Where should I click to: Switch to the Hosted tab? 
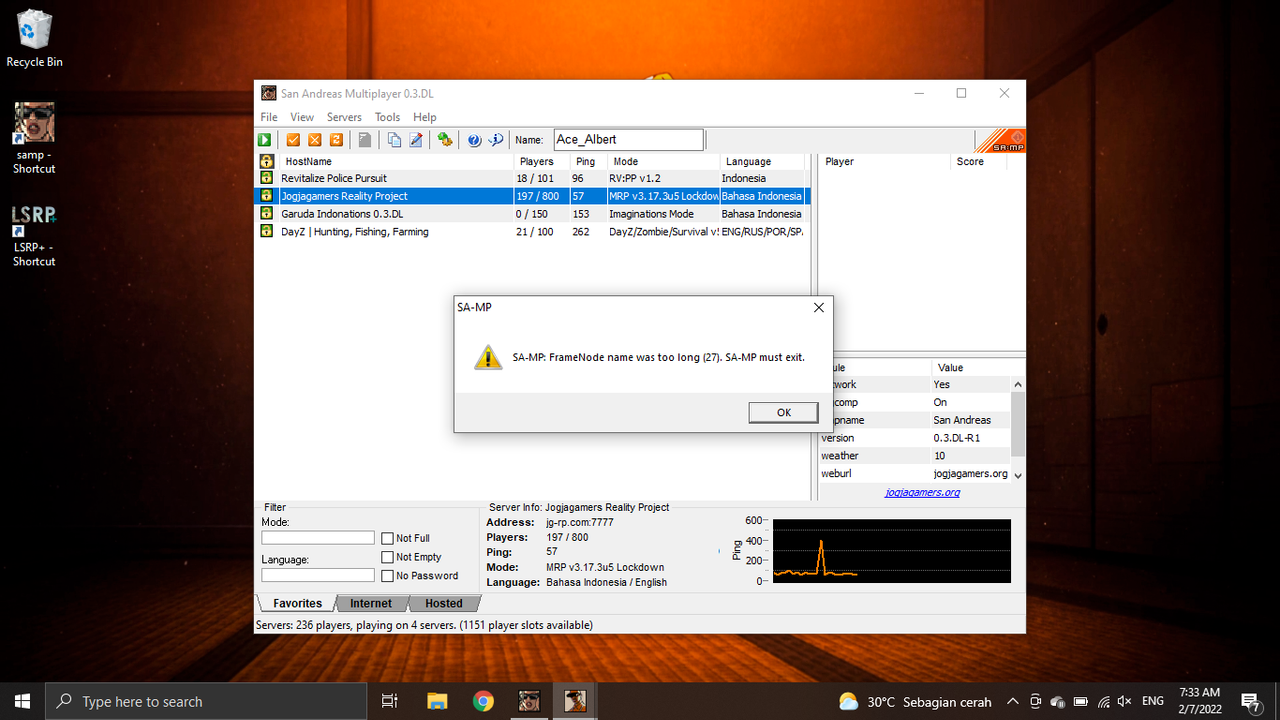point(444,603)
